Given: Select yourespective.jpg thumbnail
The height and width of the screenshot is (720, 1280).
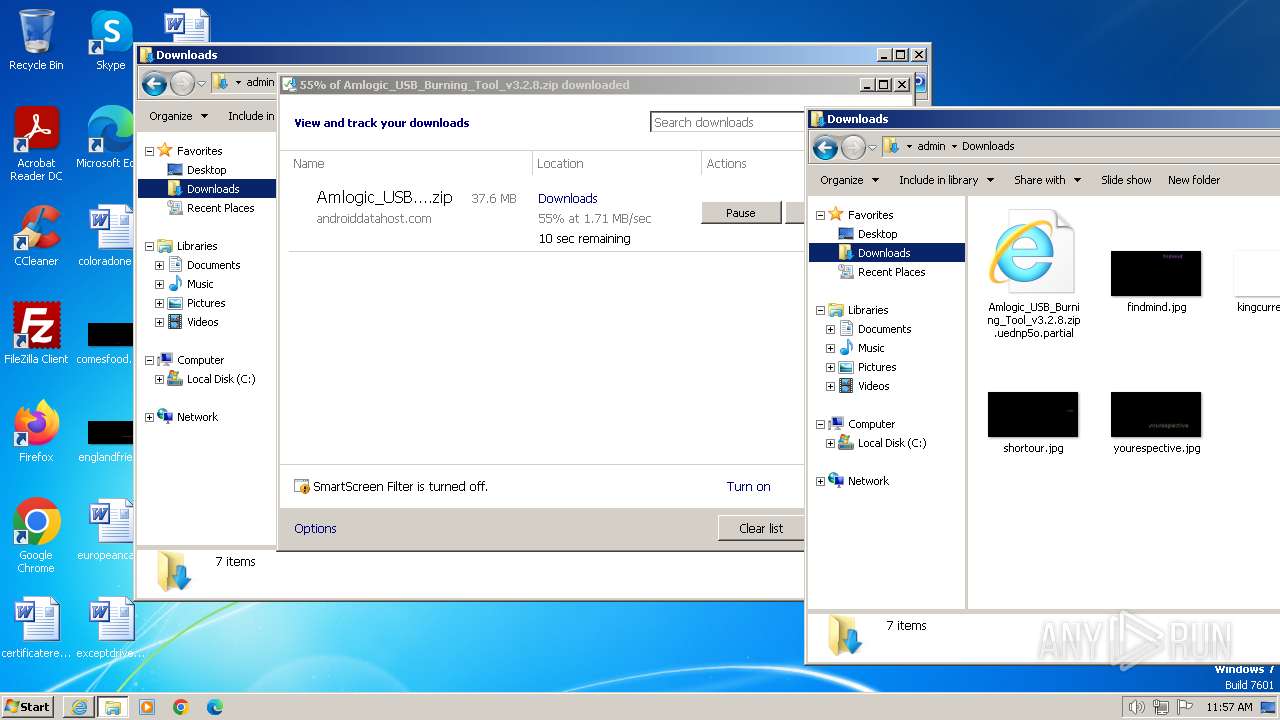Looking at the screenshot, I should click(1156, 423).
